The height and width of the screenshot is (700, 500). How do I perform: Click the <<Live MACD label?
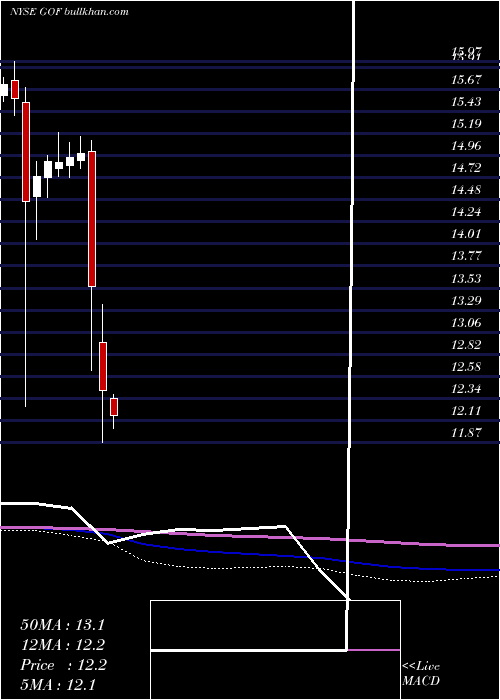pos(421,674)
